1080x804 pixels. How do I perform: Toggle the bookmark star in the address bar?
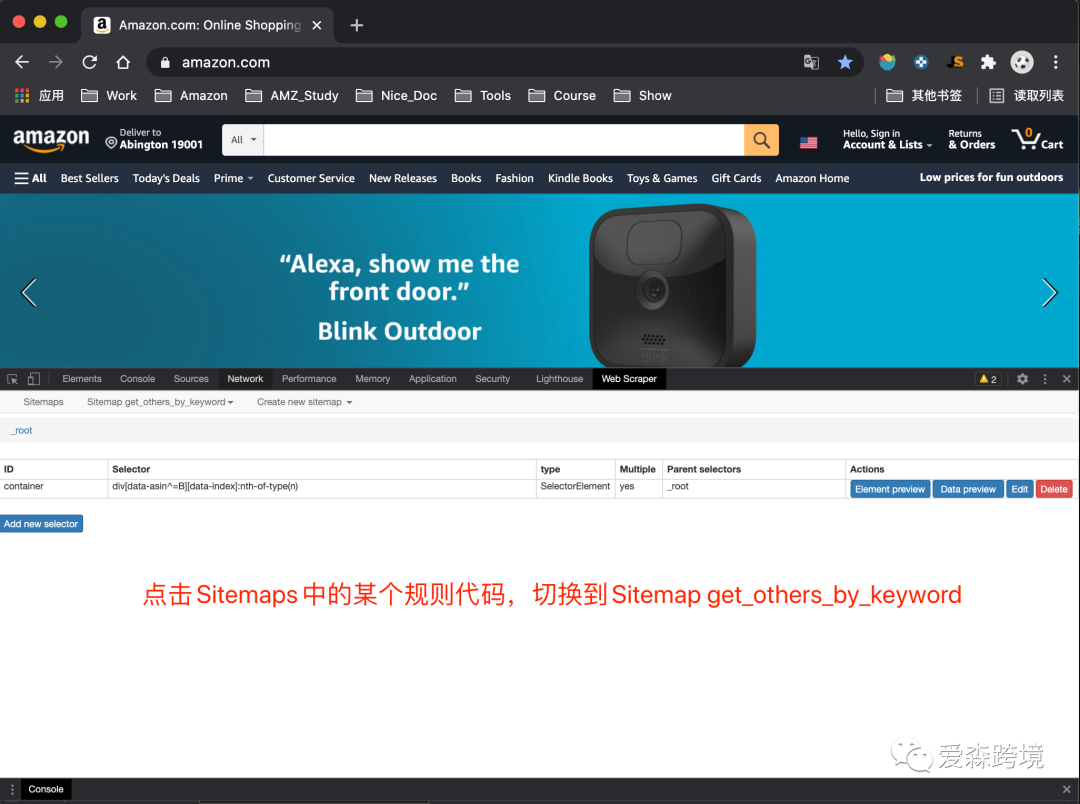tap(845, 61)
